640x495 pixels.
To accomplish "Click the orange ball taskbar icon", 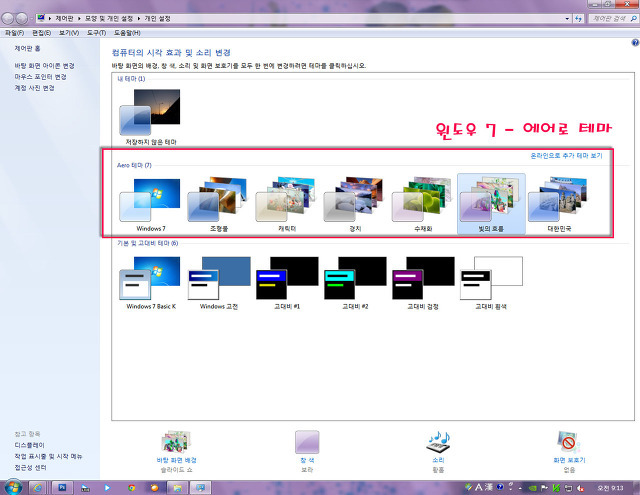I will tap(154, 488).
